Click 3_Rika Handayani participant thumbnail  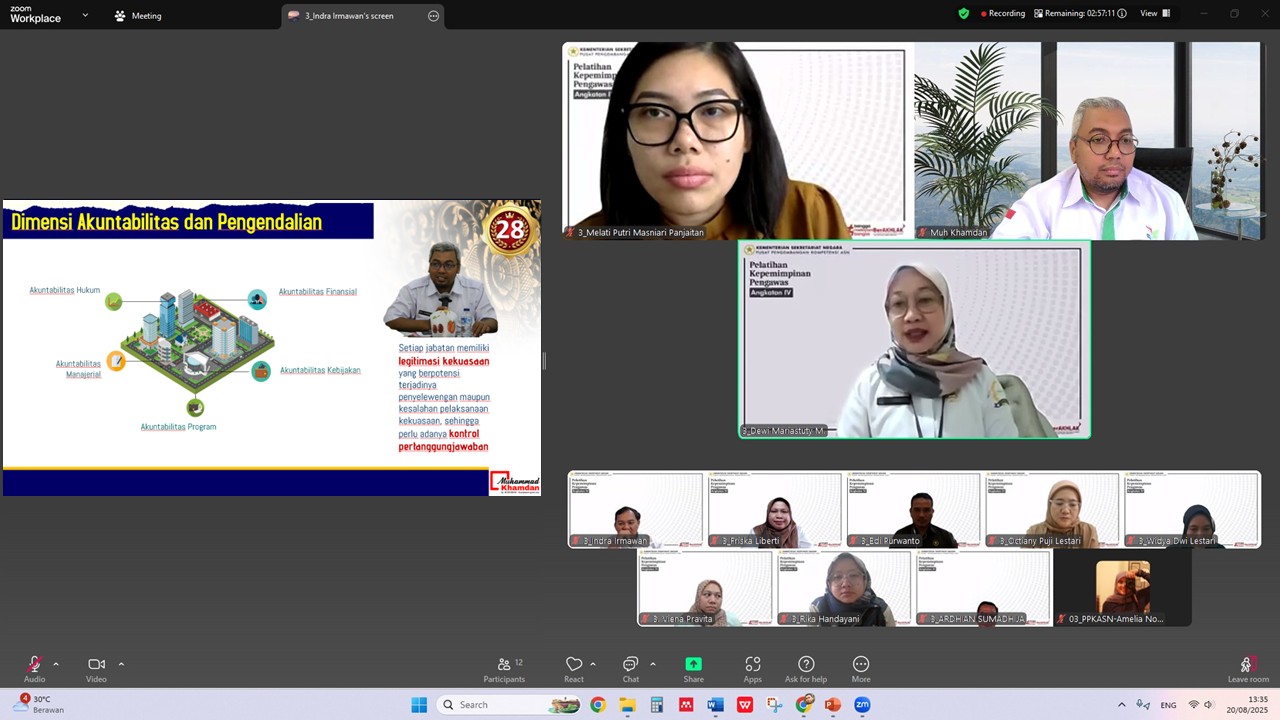point(845,588)
